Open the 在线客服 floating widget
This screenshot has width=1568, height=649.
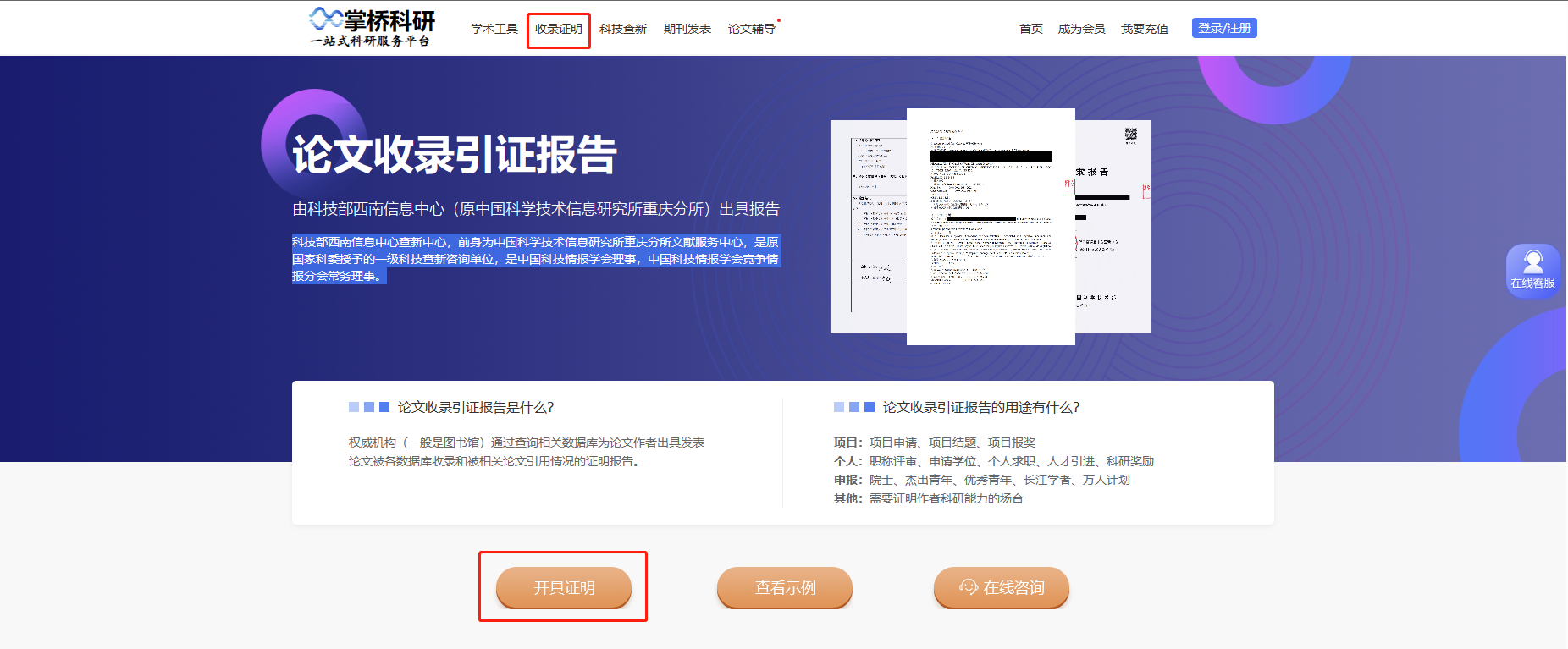coord(1533,271)
